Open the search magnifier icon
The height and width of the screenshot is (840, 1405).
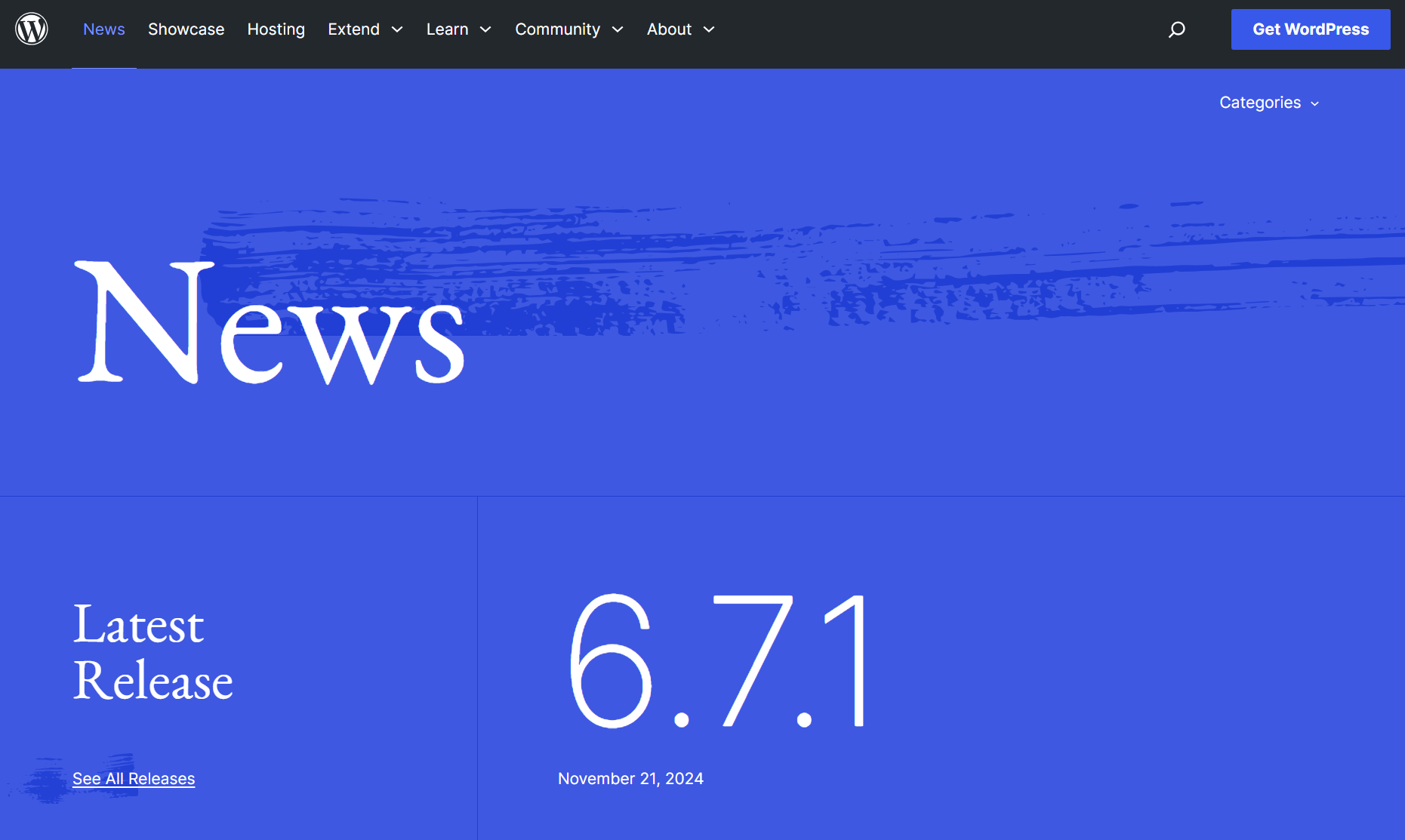[x=1176, y=29]
